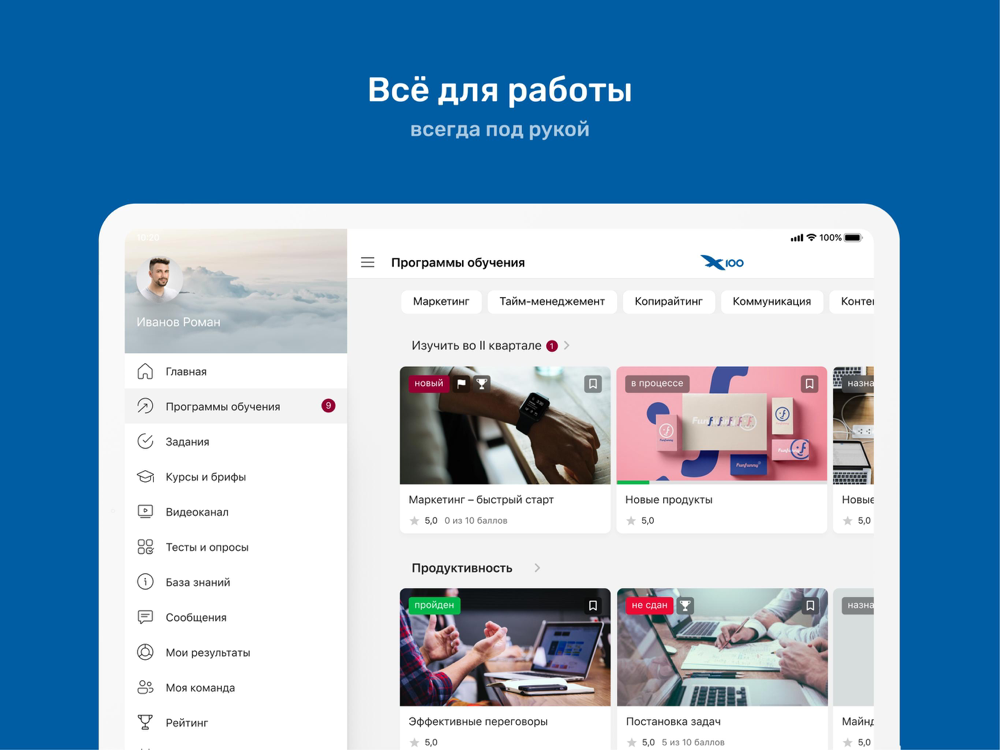Click the trophy icon on Постановка задач card

click(685, 605)
